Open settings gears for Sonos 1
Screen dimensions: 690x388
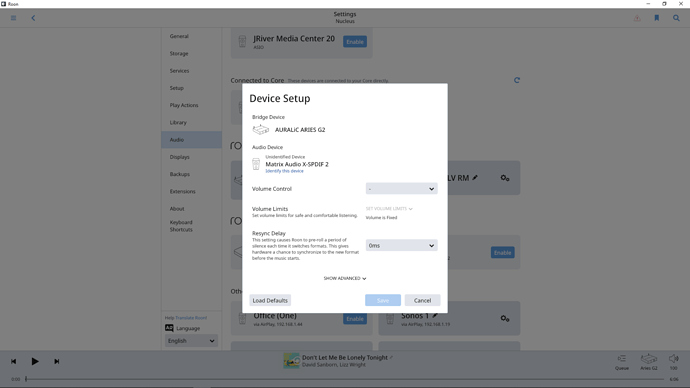tap(505, 318)
